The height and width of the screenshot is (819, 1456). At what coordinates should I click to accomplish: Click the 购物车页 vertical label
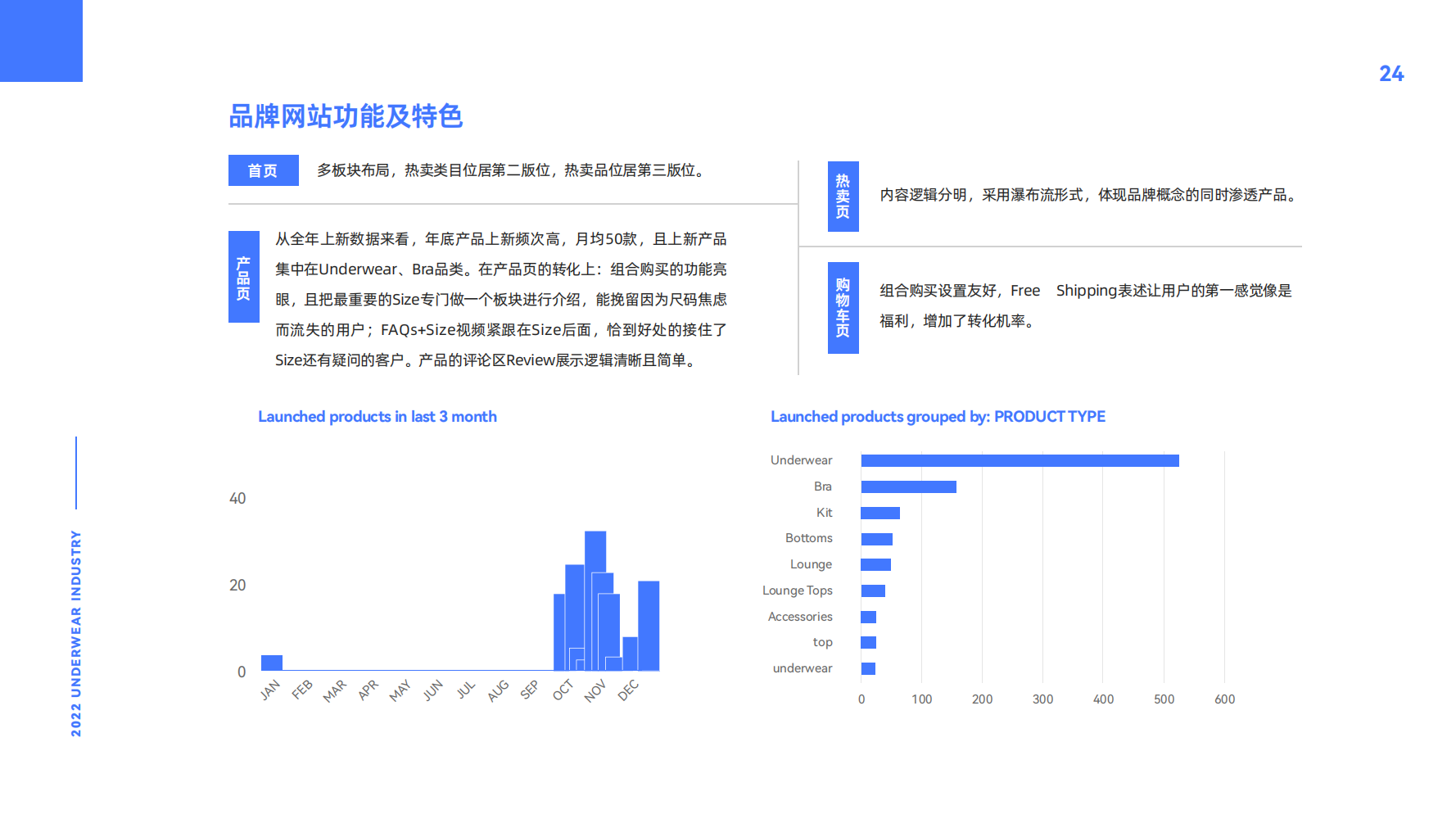click(x=843, y=308)
